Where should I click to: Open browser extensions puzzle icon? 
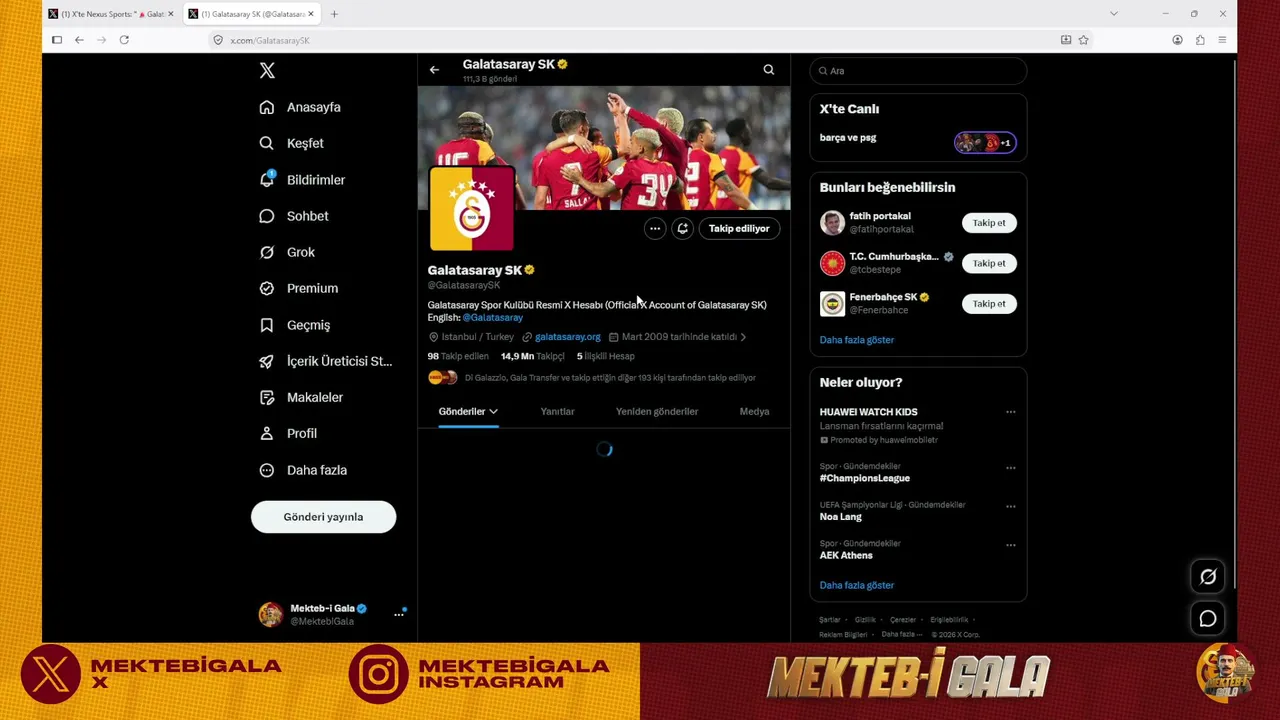tap(1200, 40)
